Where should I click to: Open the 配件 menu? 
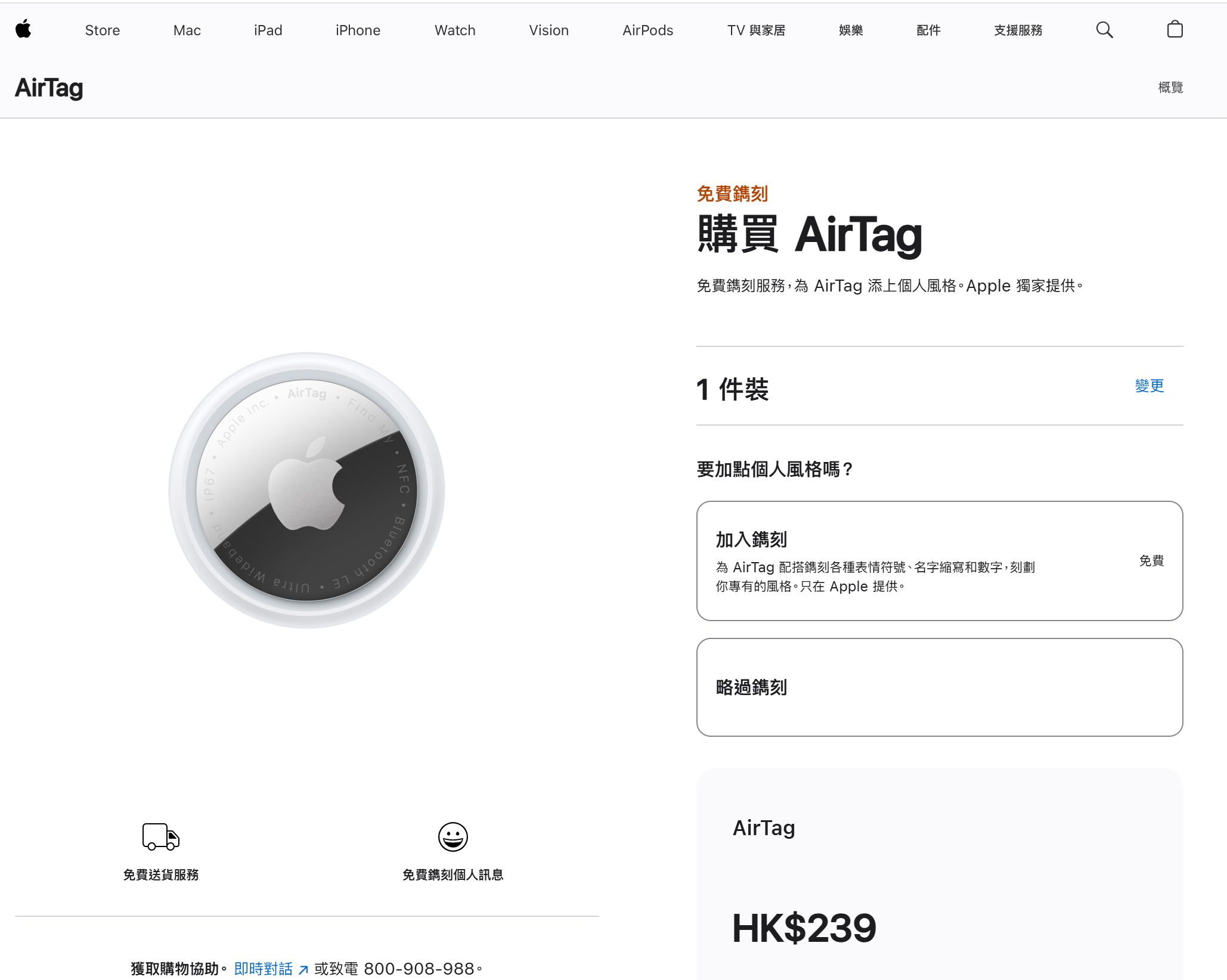click(x=928, y=30)
